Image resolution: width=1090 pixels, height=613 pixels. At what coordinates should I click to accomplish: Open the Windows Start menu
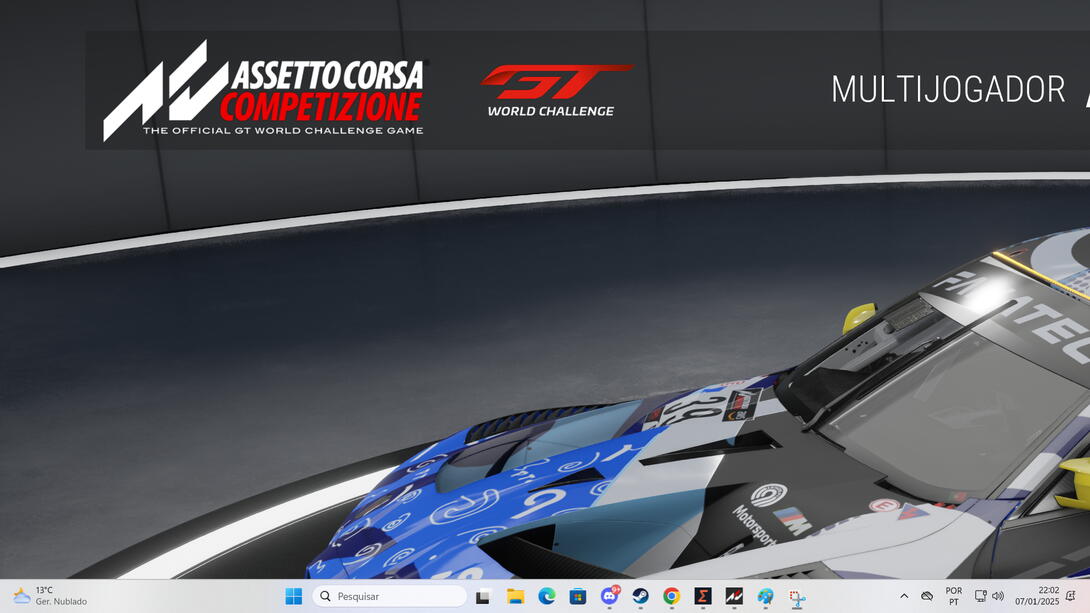click(x=293, y=596)
